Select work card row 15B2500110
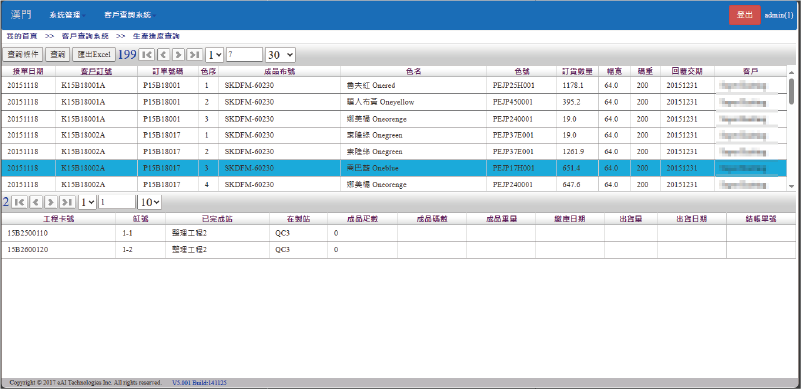The height and width of the screenshot is (389, 801). click(x=398, y=233)
